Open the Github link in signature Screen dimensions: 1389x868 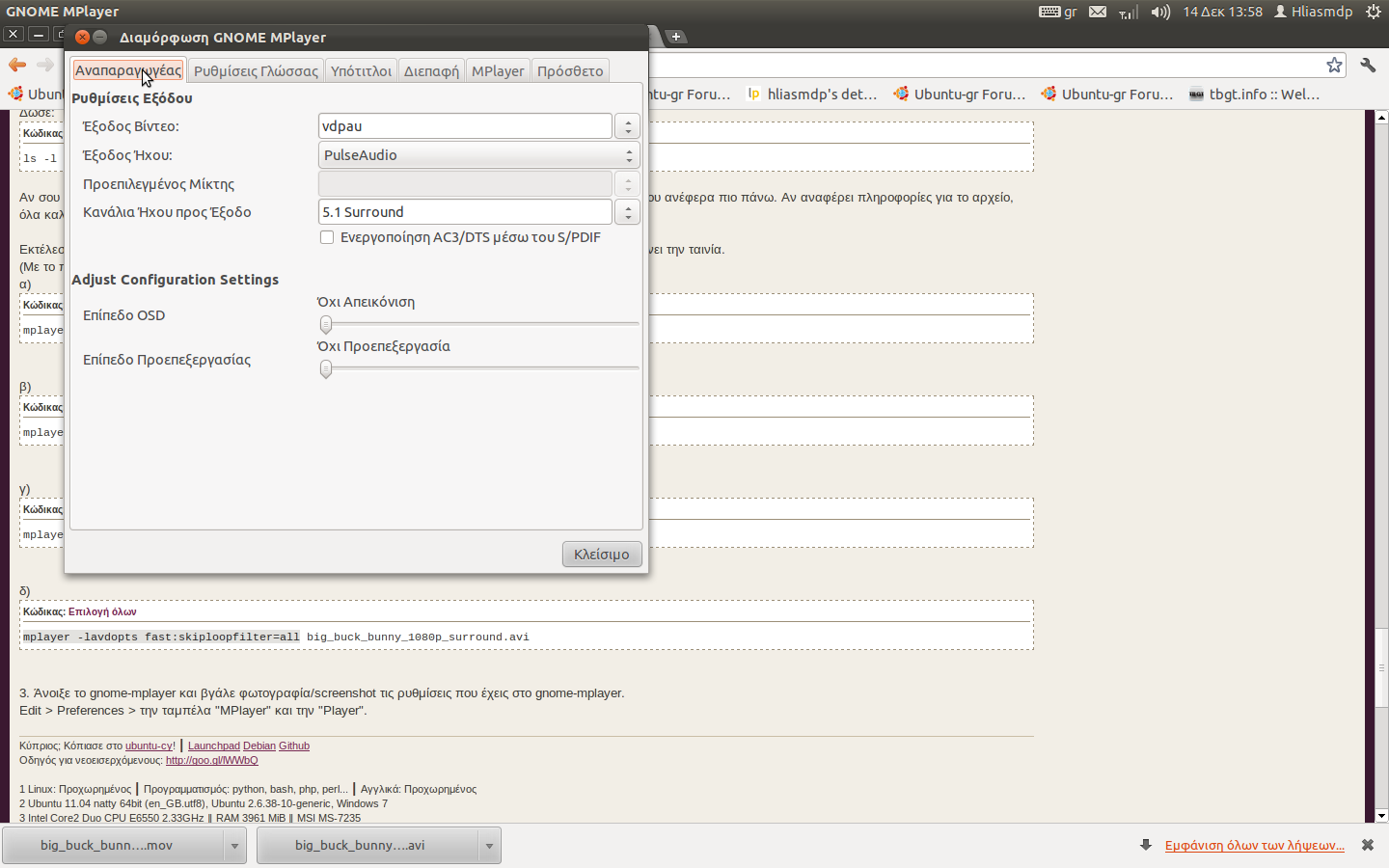click(x=294, y=746)
